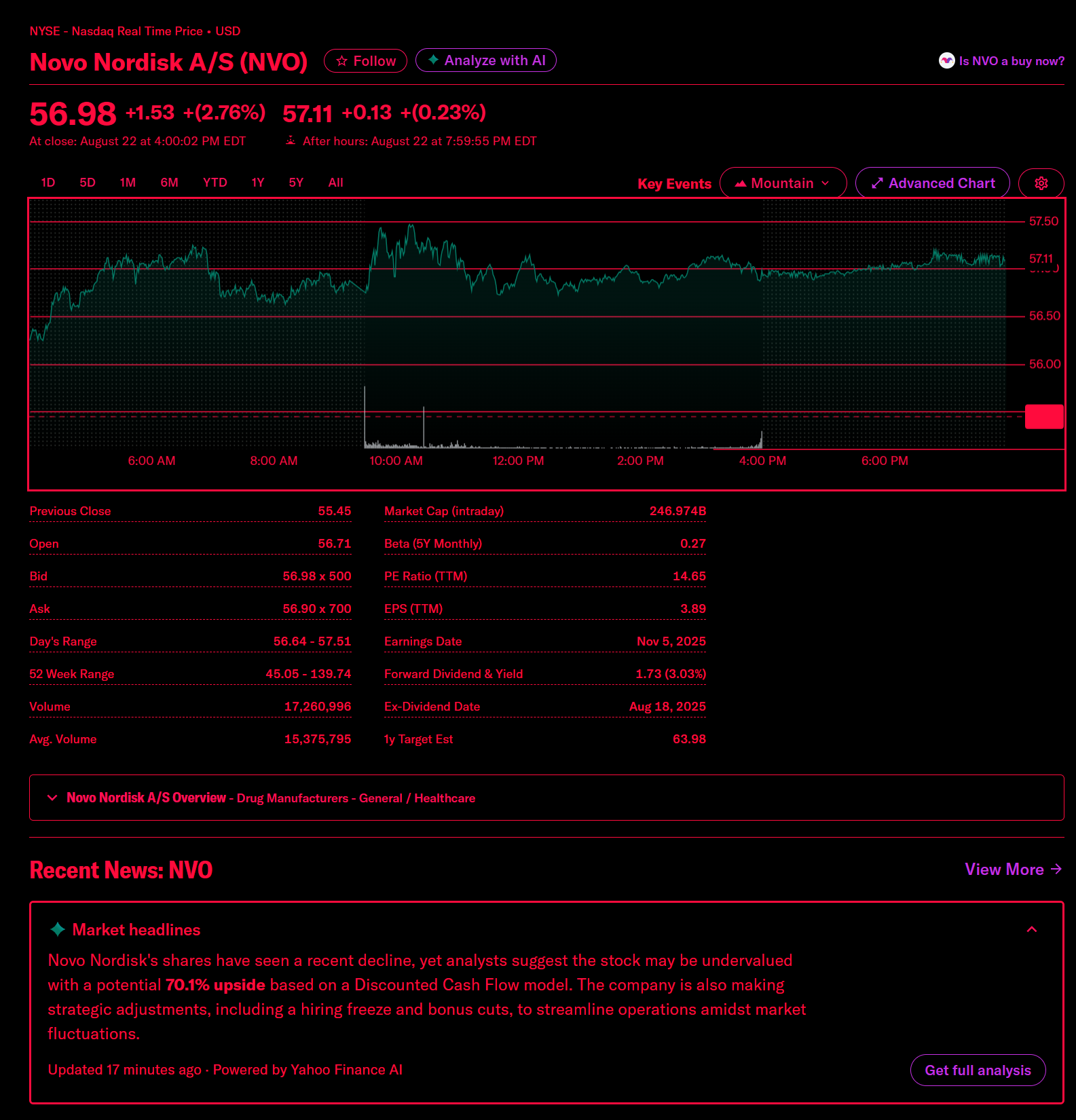The width and height of the screenshot is (1076, 1120).
Task: Click the 63.98 target estimate value
Action: 689,739
